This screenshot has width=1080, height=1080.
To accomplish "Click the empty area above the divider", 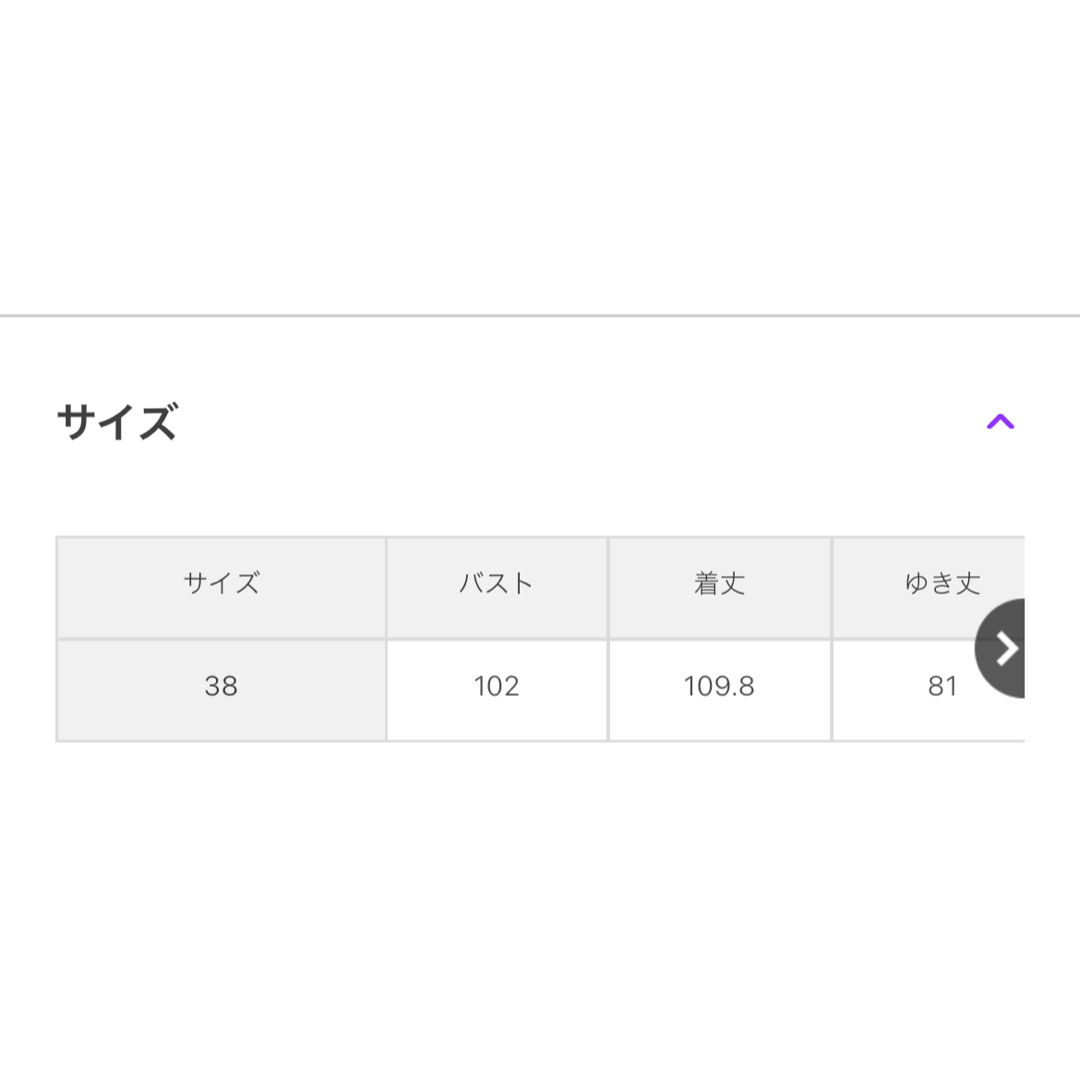I will click(x=540, y=157).
